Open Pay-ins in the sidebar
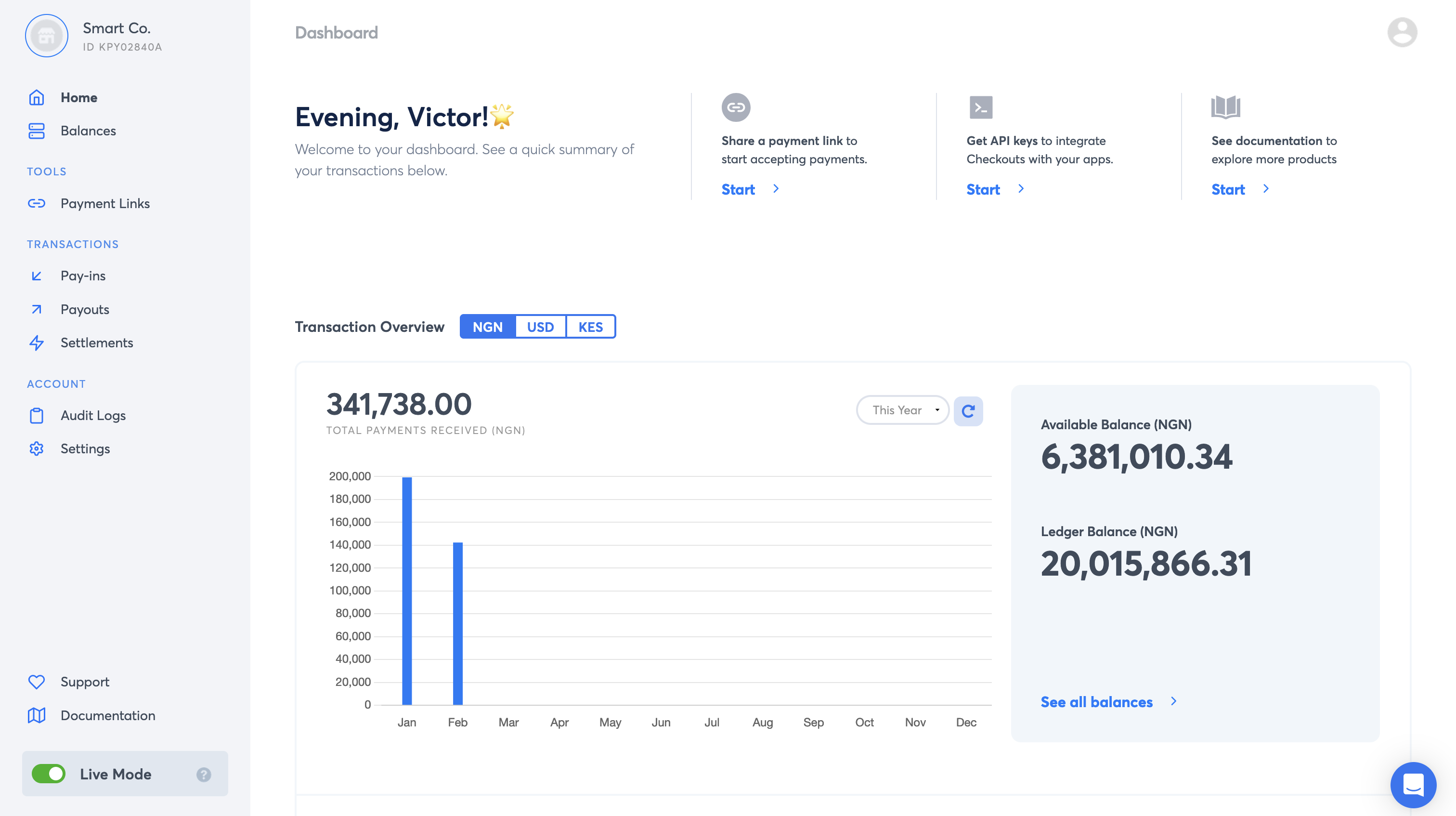This screenshot has height=816, width=1456. [x=83, y=276]
